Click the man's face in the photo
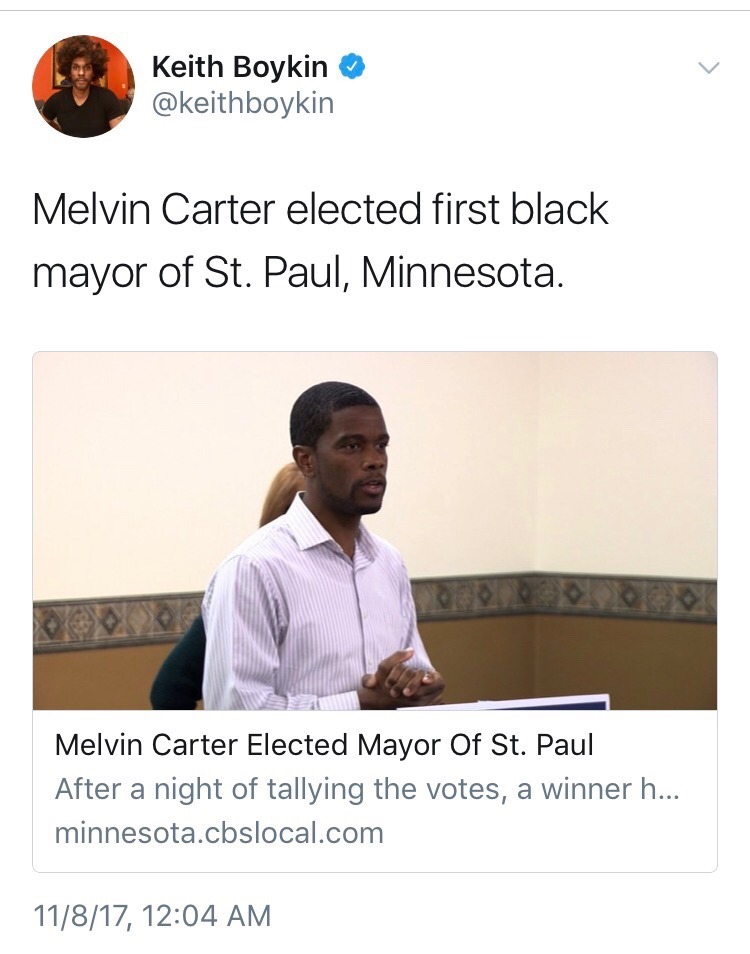Screen dimensions: 750x954 pos(345,460)
